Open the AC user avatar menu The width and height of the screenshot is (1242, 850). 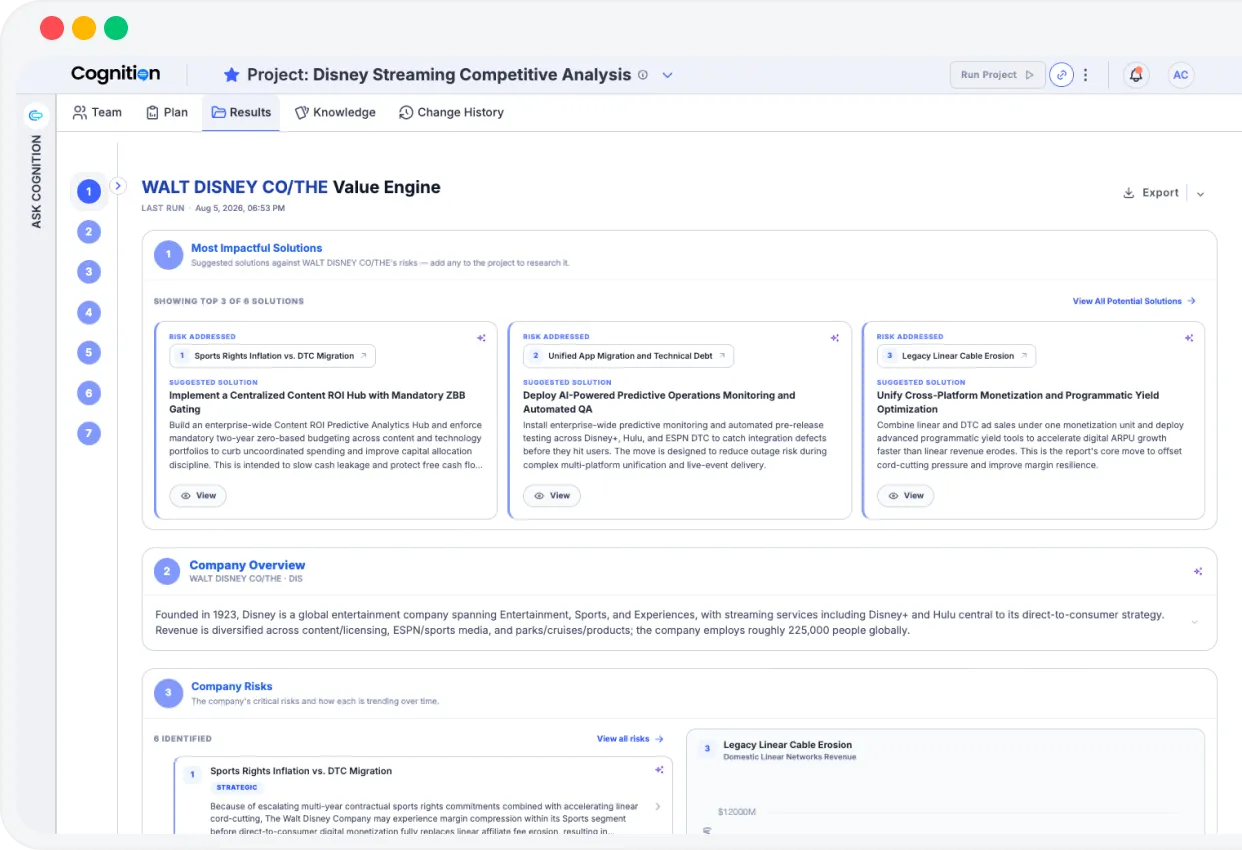(x=1181, y=75)
